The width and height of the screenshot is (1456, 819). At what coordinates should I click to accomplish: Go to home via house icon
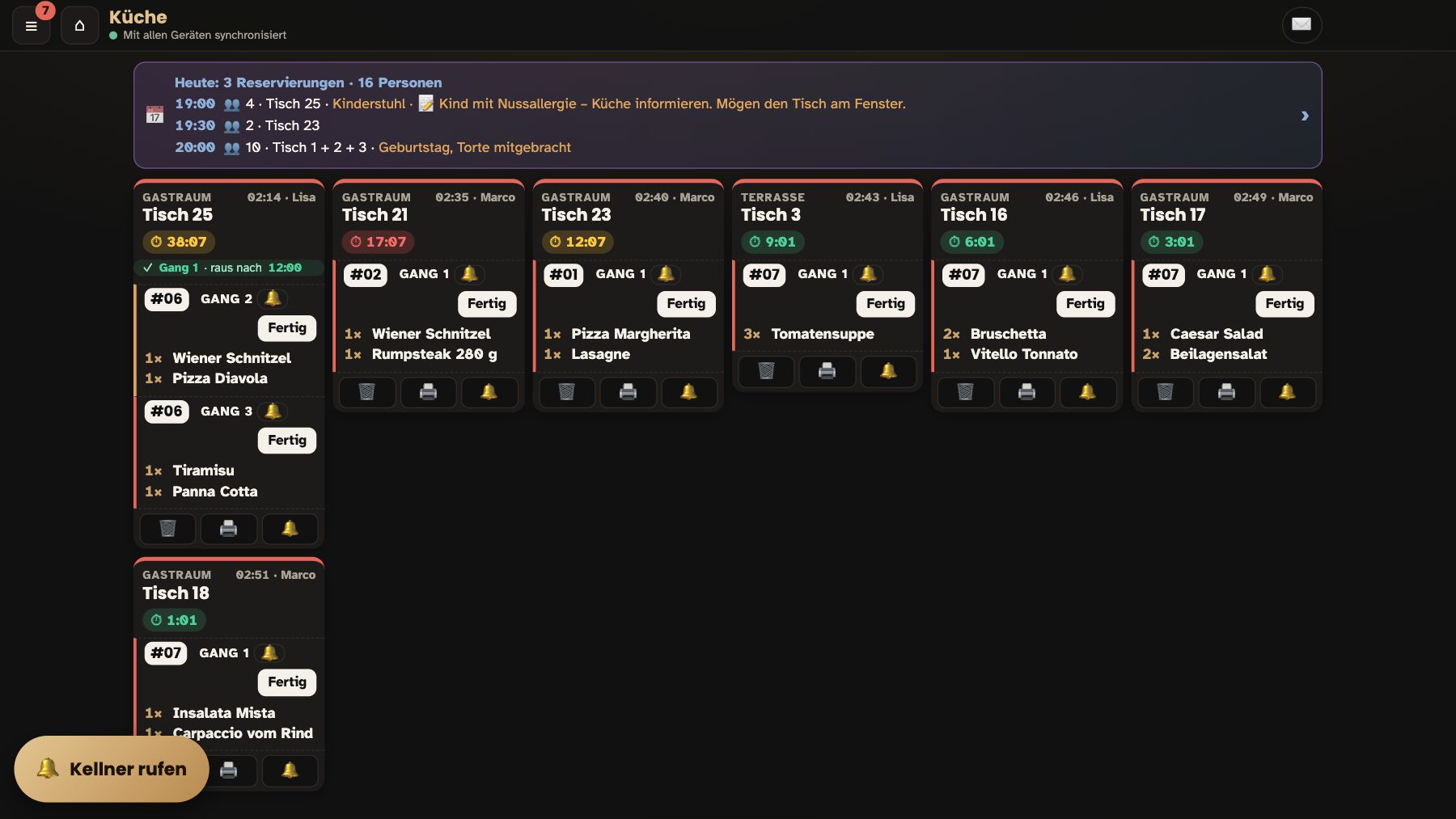pos(79,25)
